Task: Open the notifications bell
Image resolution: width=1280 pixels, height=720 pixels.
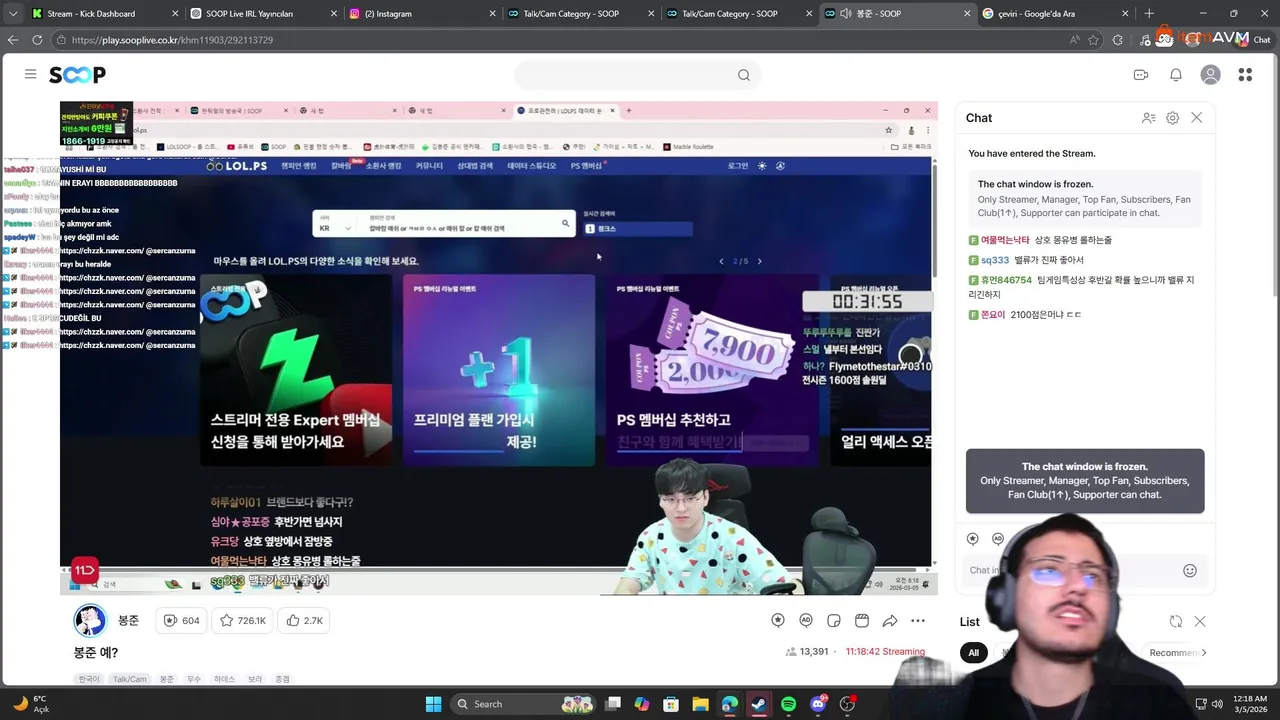Action: click(1176, 75)
